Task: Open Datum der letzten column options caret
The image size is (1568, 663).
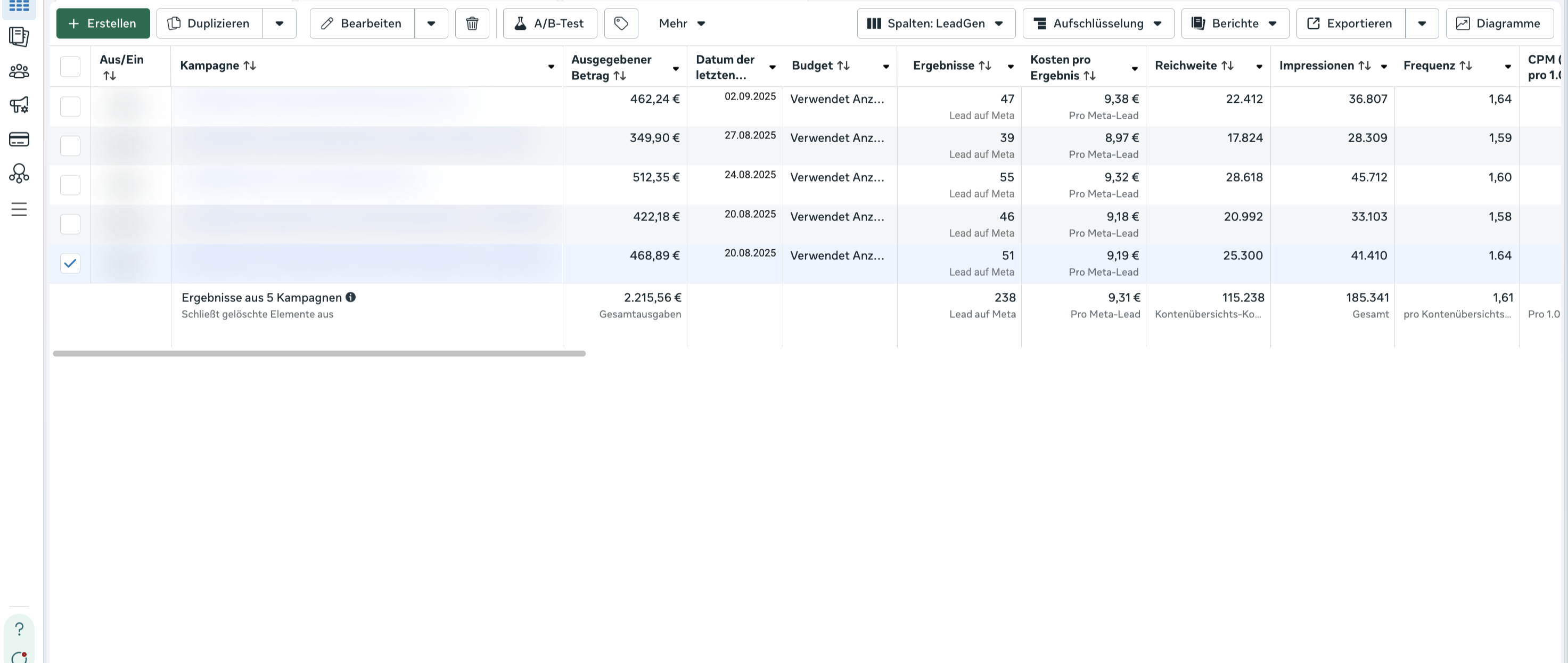Action: [x=773, y=67]
